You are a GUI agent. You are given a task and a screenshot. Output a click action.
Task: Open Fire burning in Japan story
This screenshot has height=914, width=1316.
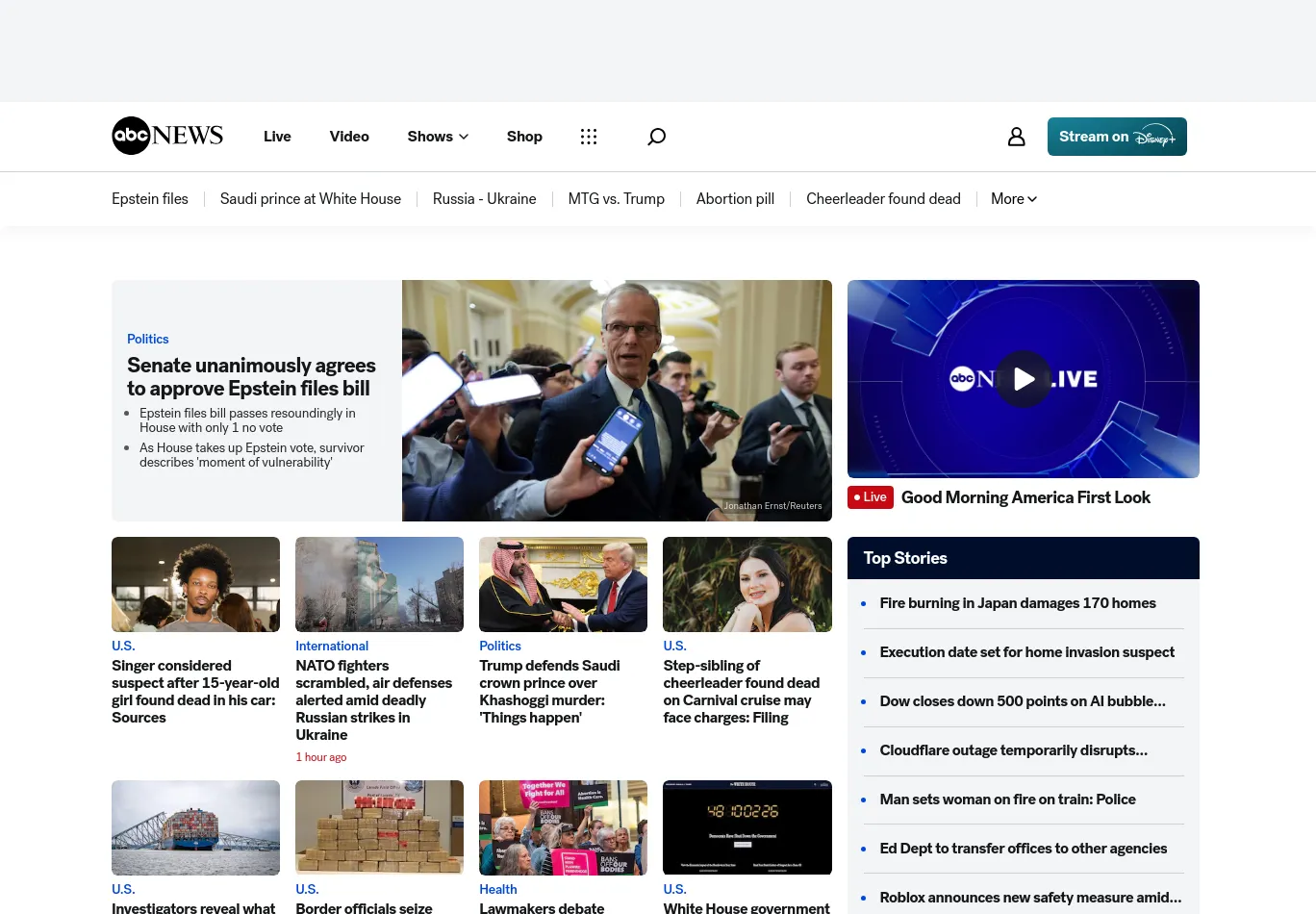1017,603
